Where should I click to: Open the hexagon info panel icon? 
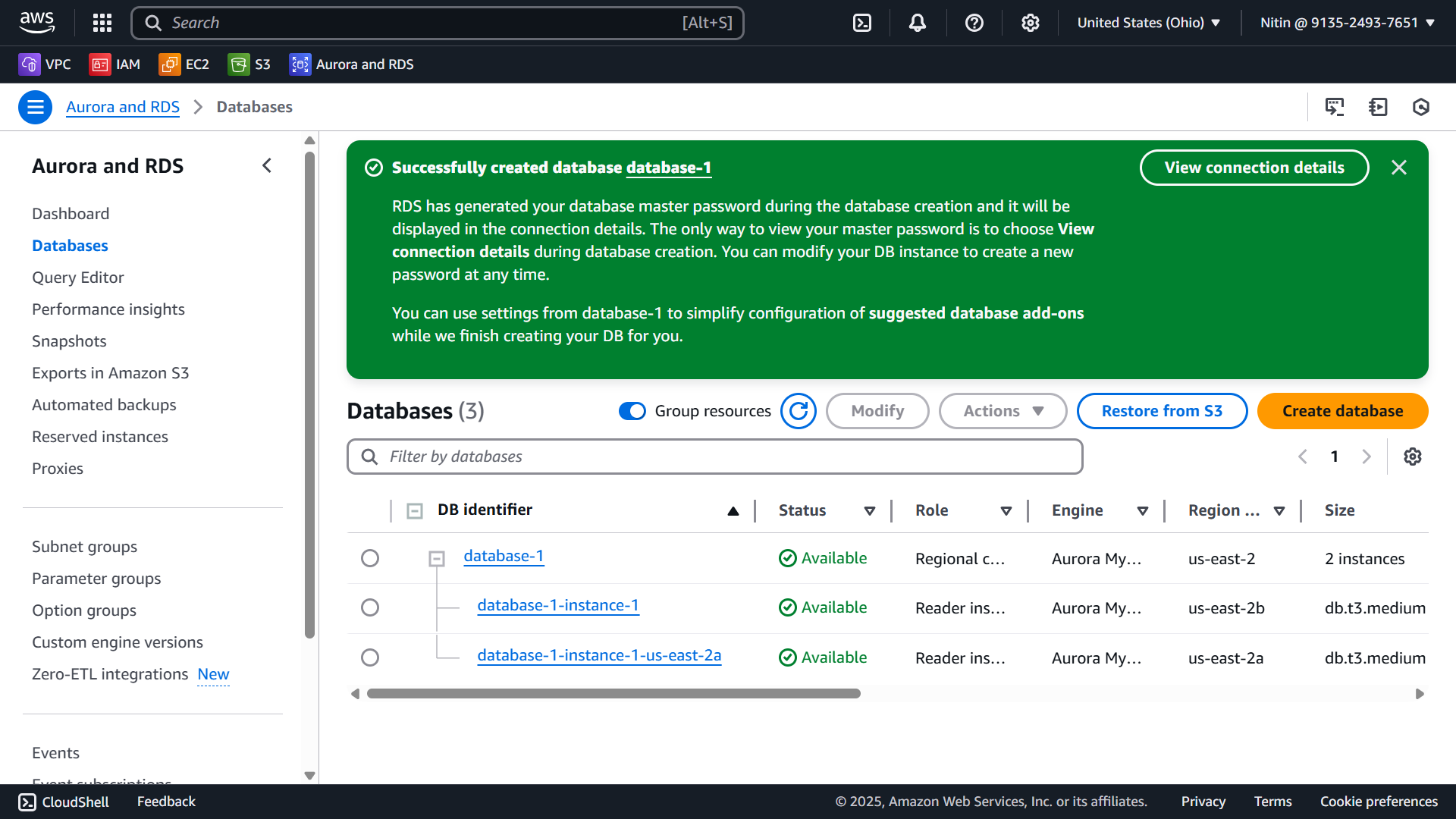1421,107
